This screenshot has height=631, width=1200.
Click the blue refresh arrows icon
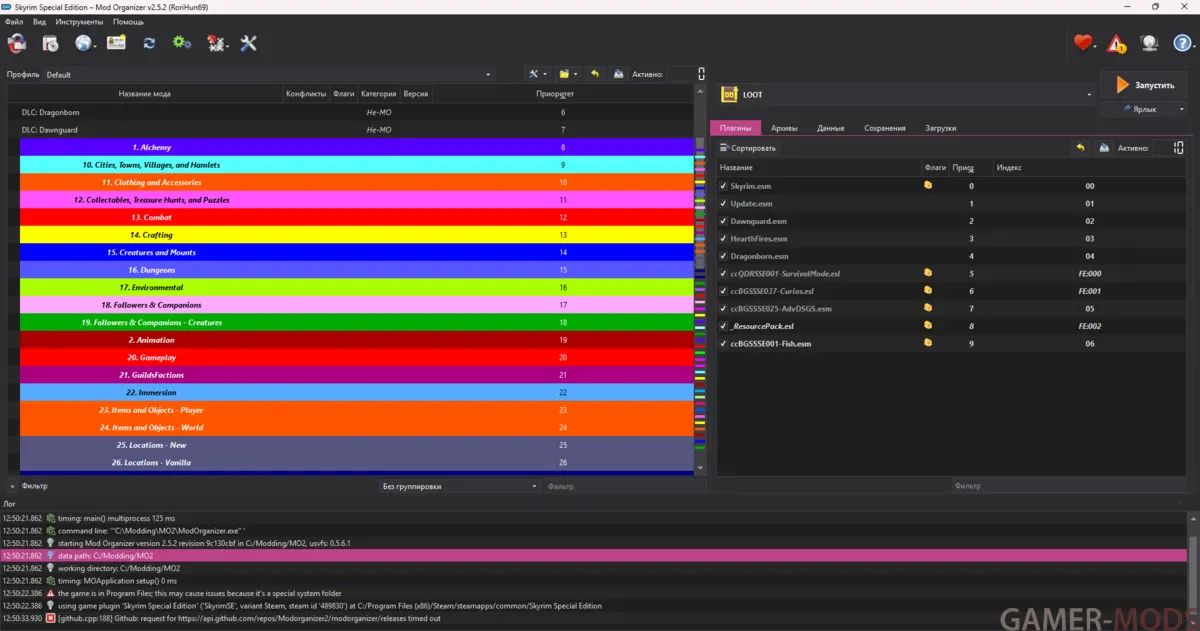149,43
